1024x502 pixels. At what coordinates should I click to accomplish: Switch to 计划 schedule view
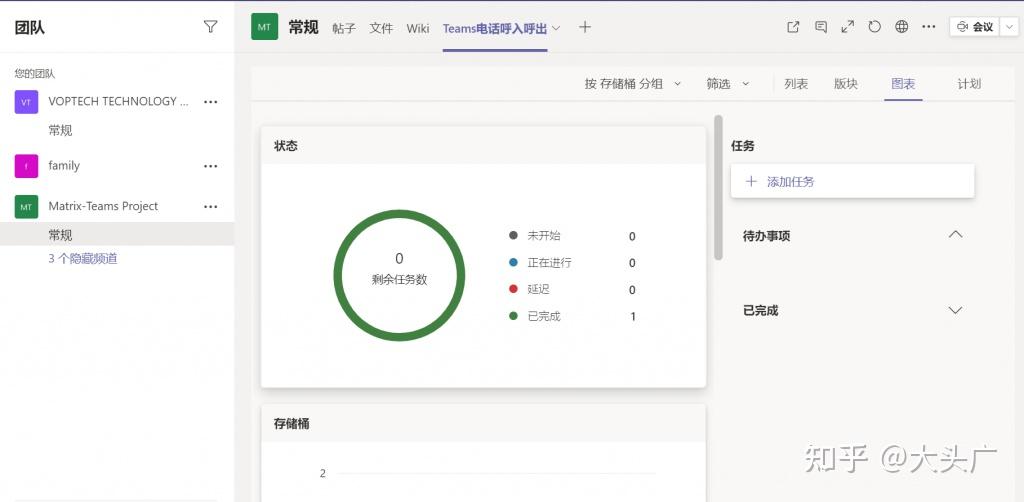[x=969, y=84]
